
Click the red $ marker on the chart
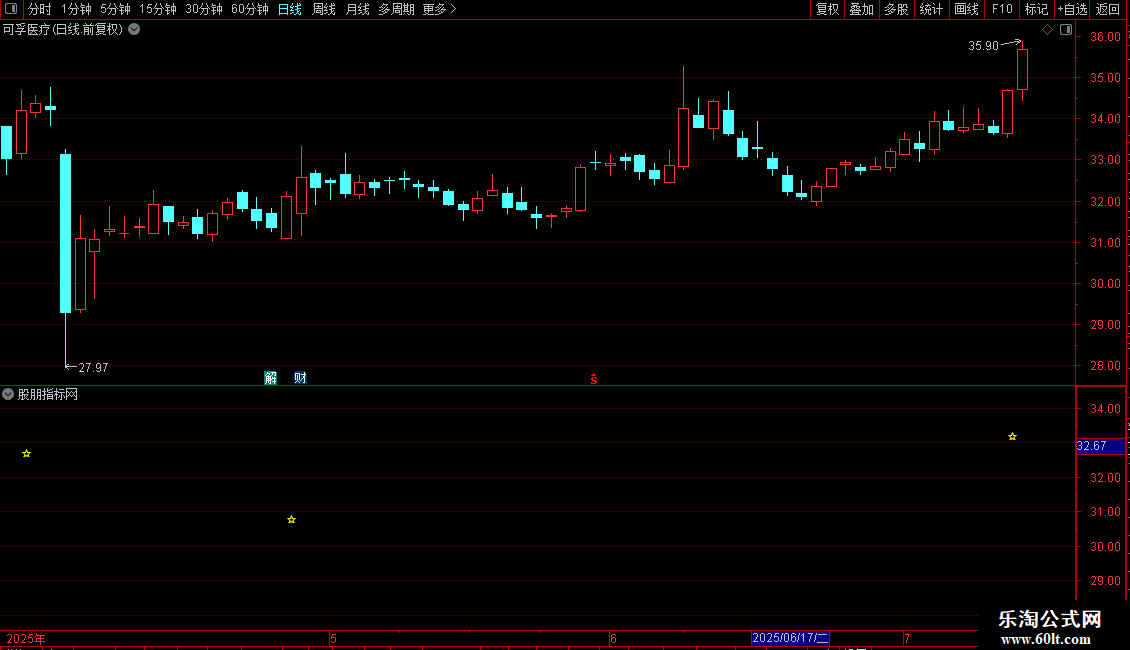click(x=594, y=379)
